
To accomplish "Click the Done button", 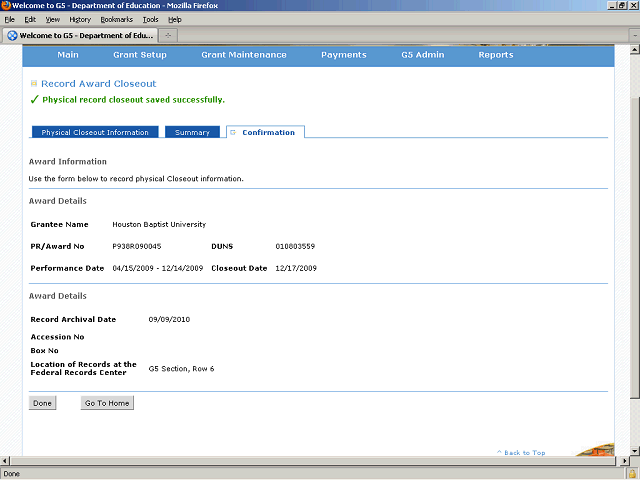I will pos(42,403).
